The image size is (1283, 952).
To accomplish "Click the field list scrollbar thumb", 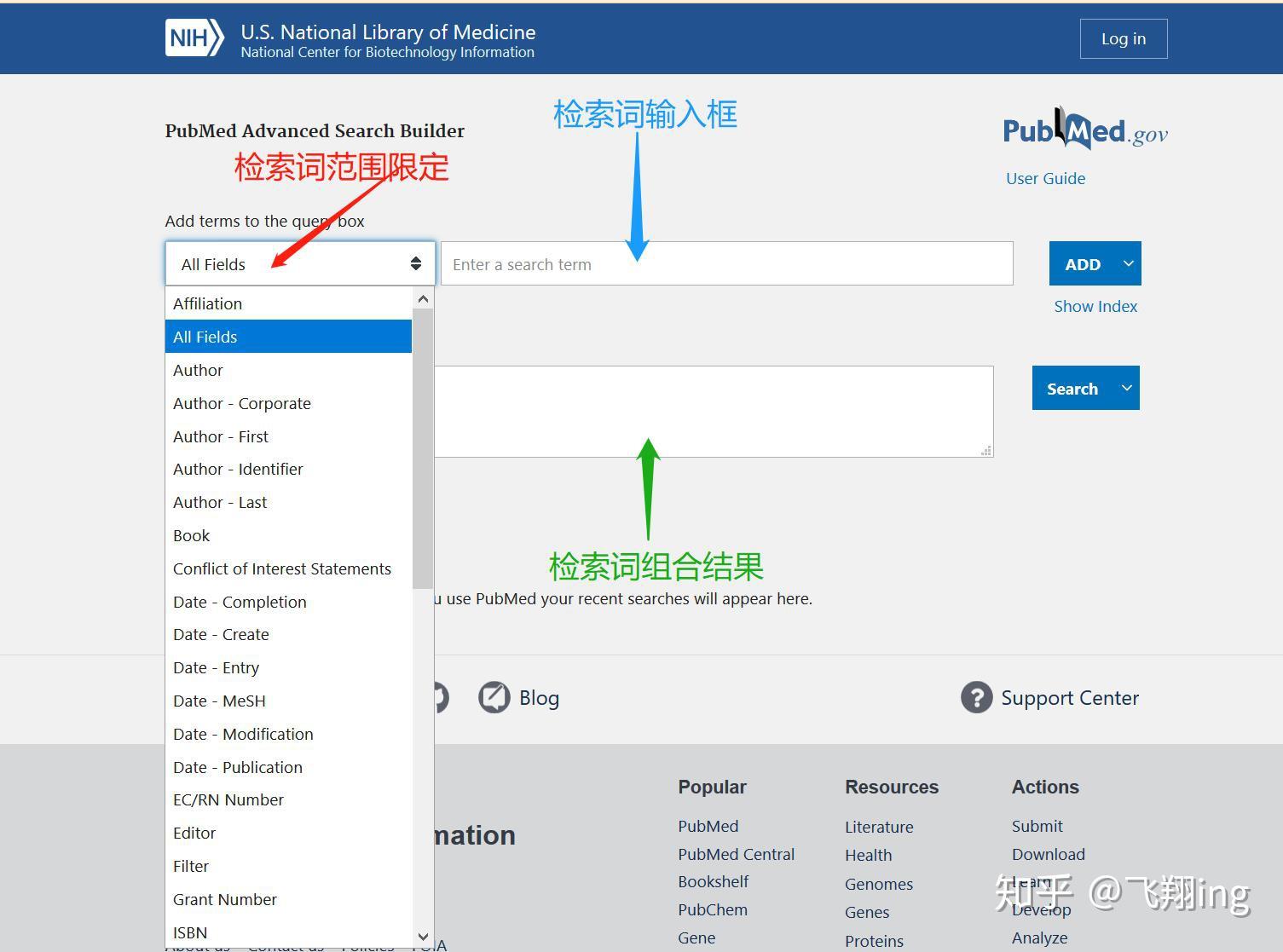I will [423, 448].
